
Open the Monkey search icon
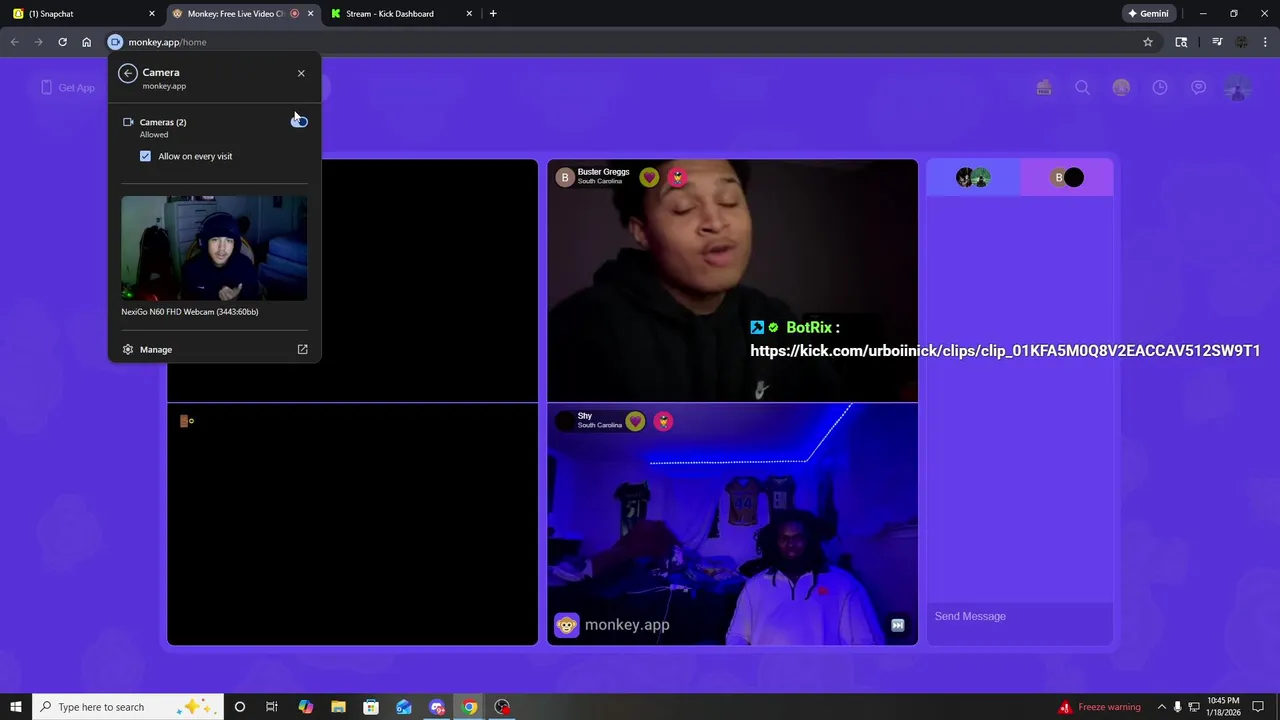(x=1082, y=88)
